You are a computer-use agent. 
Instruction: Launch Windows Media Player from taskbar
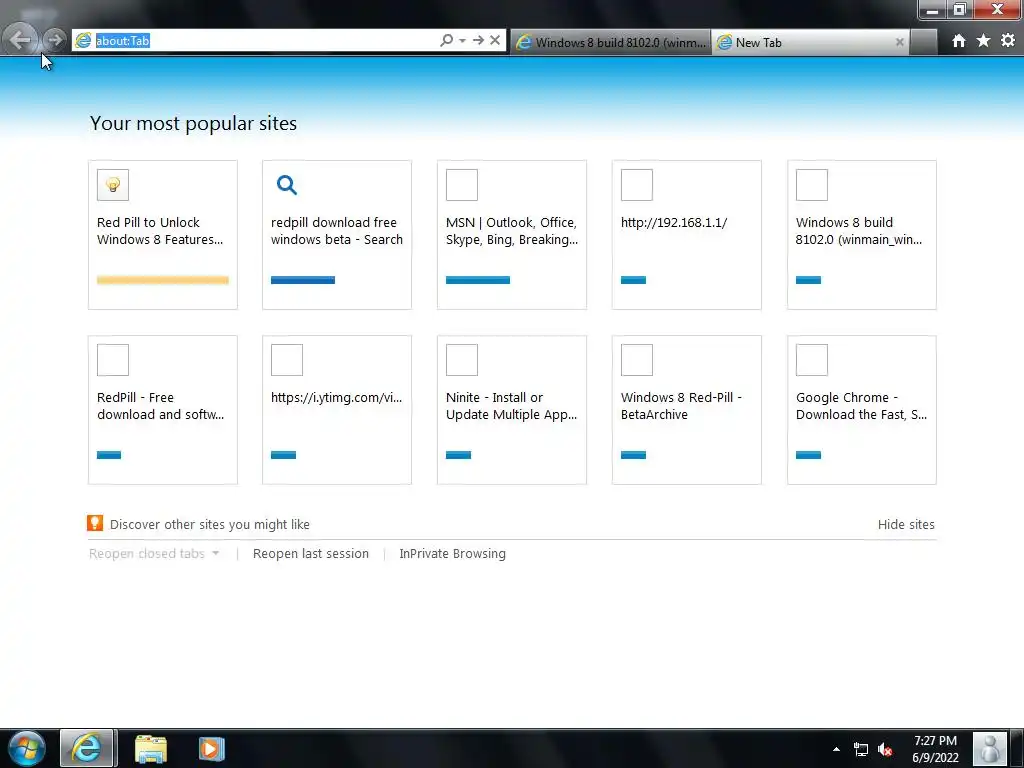212,748
